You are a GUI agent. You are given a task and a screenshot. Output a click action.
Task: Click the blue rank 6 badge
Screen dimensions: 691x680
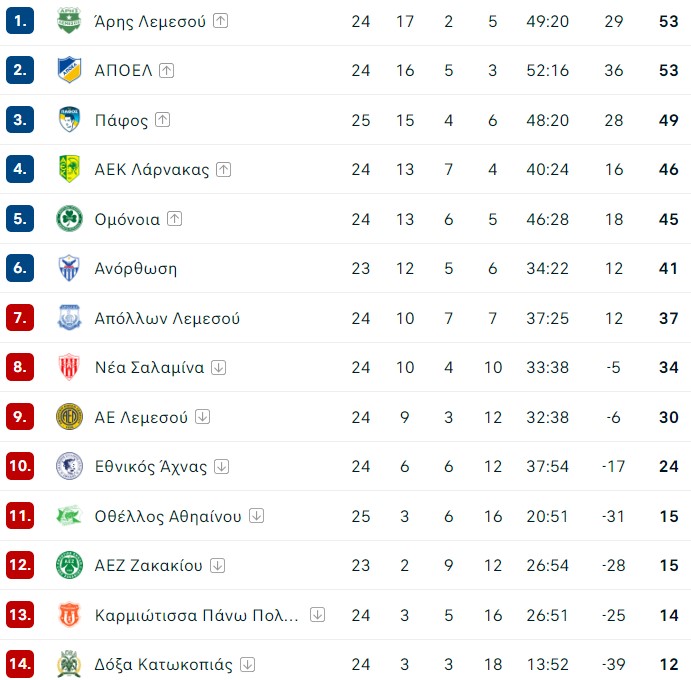[x=20, y=268]
